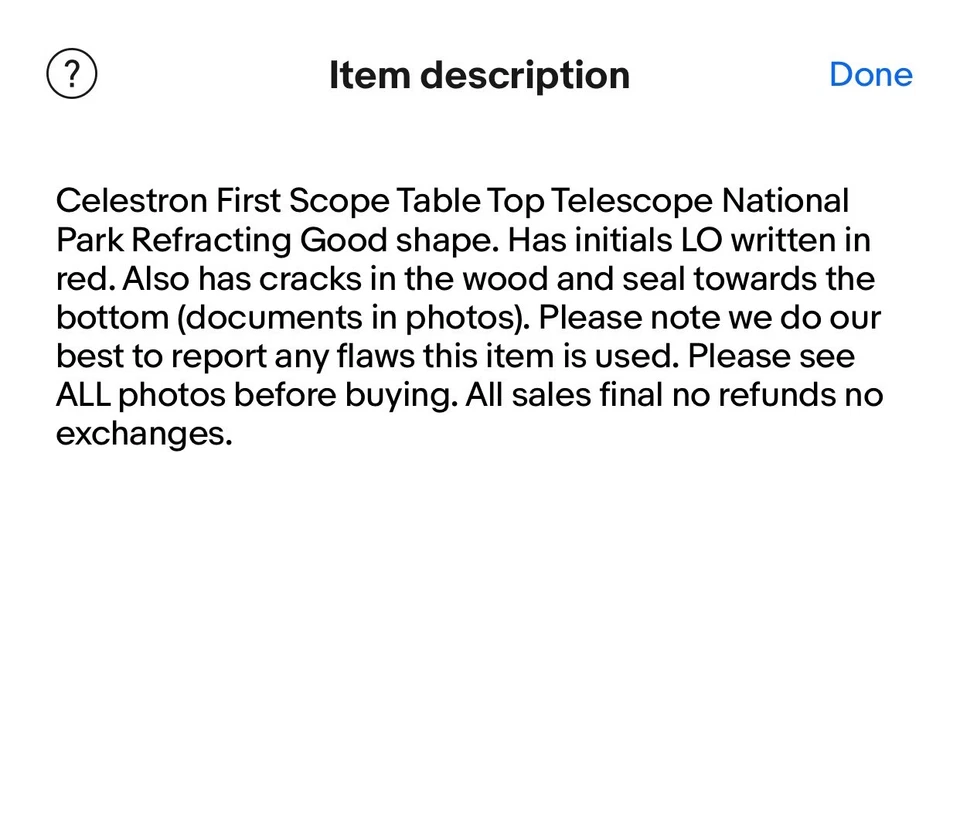Click Done to save the item description
This screenshot has width=960, height=828.
click(870, 73)
